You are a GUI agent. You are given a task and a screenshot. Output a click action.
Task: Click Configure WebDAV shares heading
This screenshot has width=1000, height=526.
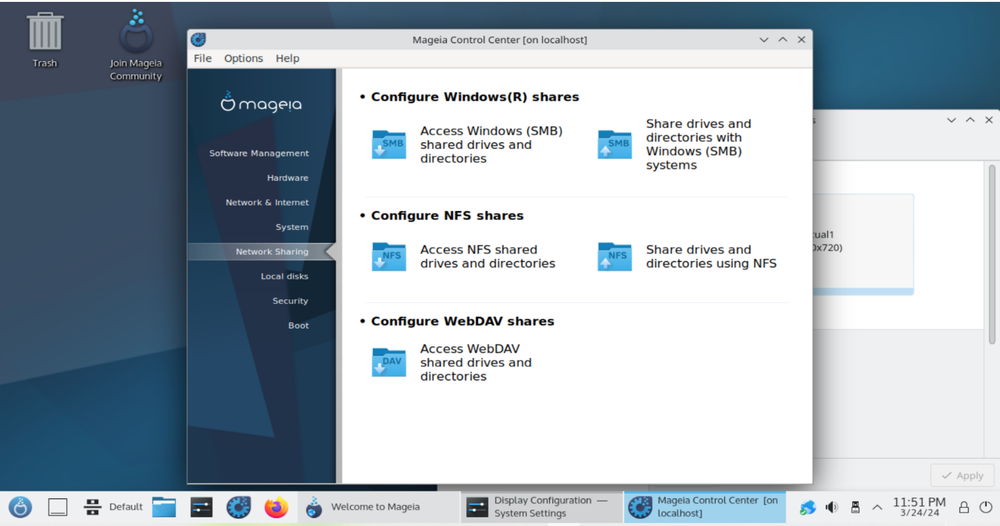click(x=462, y=321)
